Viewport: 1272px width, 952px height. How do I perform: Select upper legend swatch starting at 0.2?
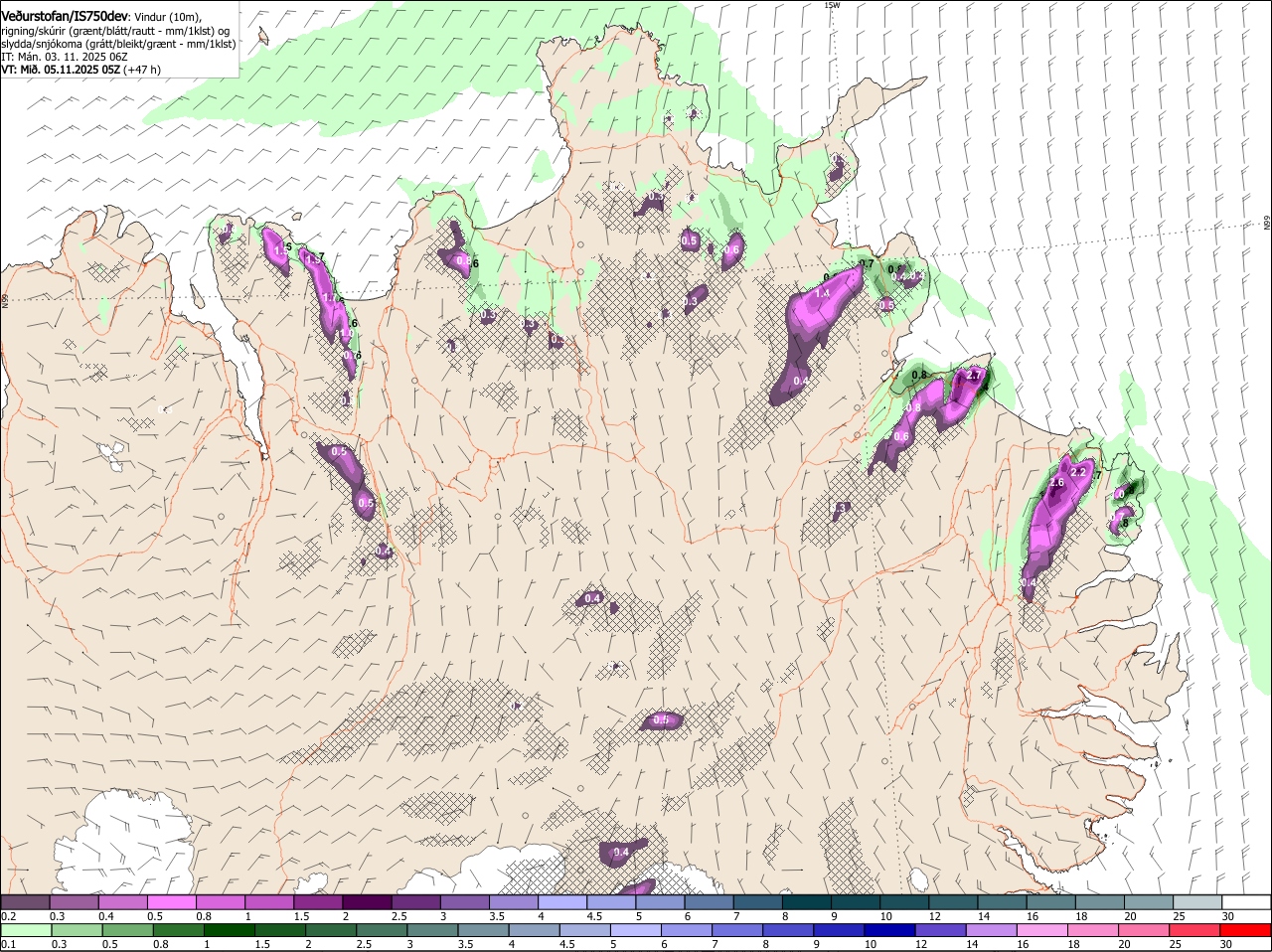[26, 901]
